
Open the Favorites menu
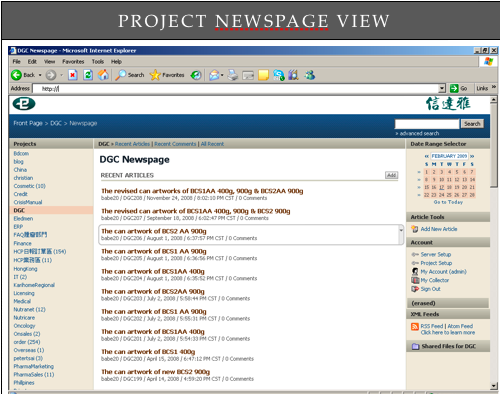click(x=73, y=62)
